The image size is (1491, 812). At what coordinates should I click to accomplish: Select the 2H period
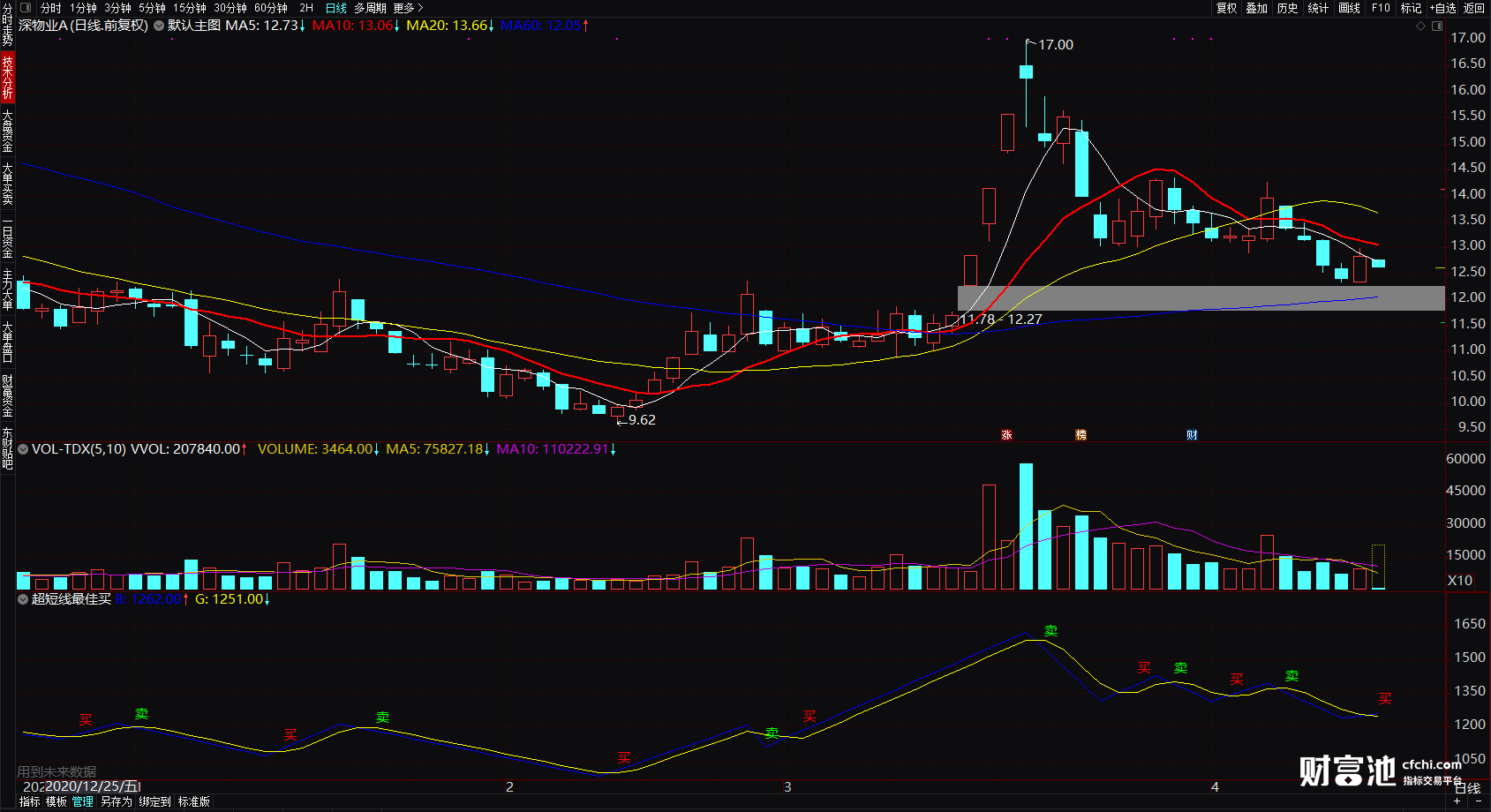306,8
